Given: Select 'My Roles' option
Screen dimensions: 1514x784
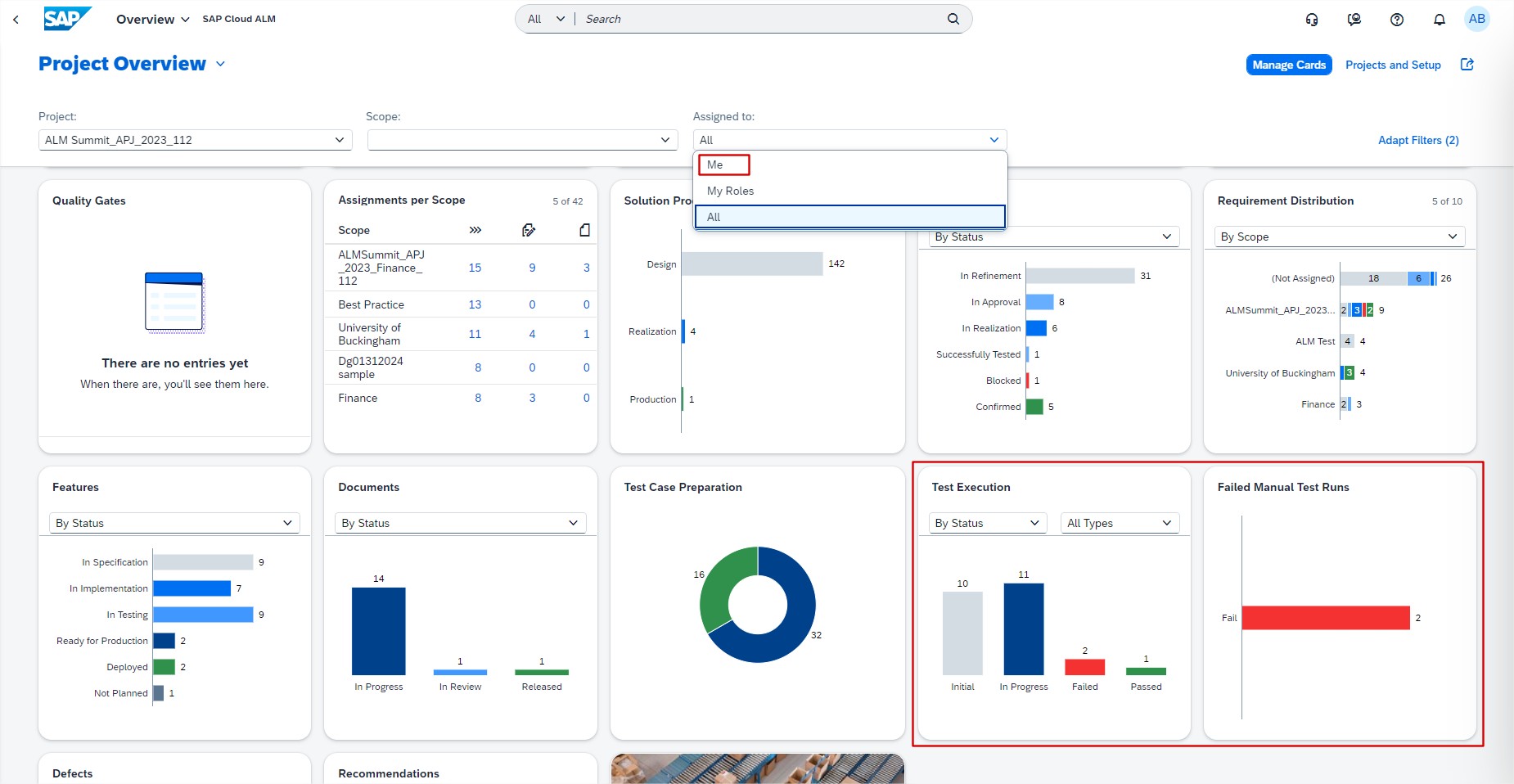Looking at the screenshot, I should coord(730,191).
